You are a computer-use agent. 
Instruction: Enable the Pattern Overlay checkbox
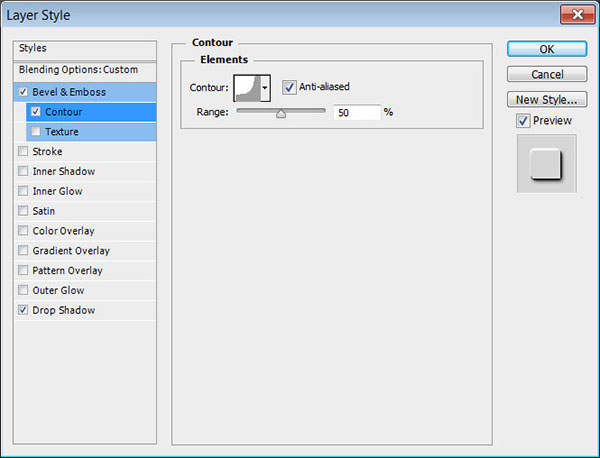click(x=23, y=271)
